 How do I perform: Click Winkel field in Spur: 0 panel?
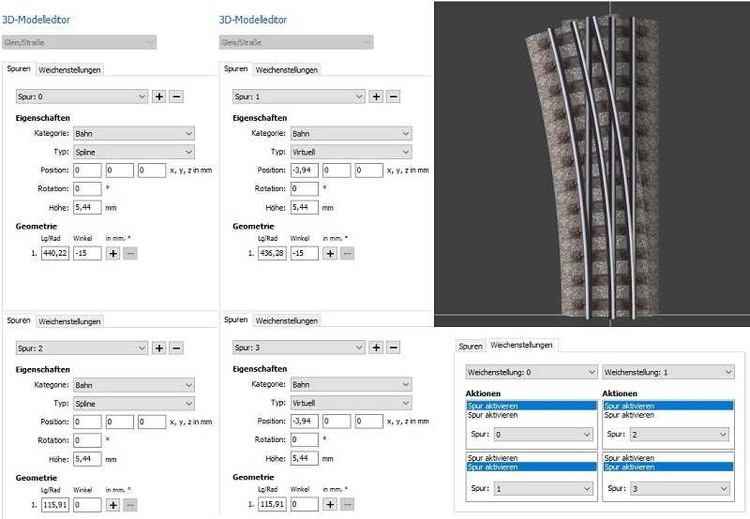[x=87, y=253]
